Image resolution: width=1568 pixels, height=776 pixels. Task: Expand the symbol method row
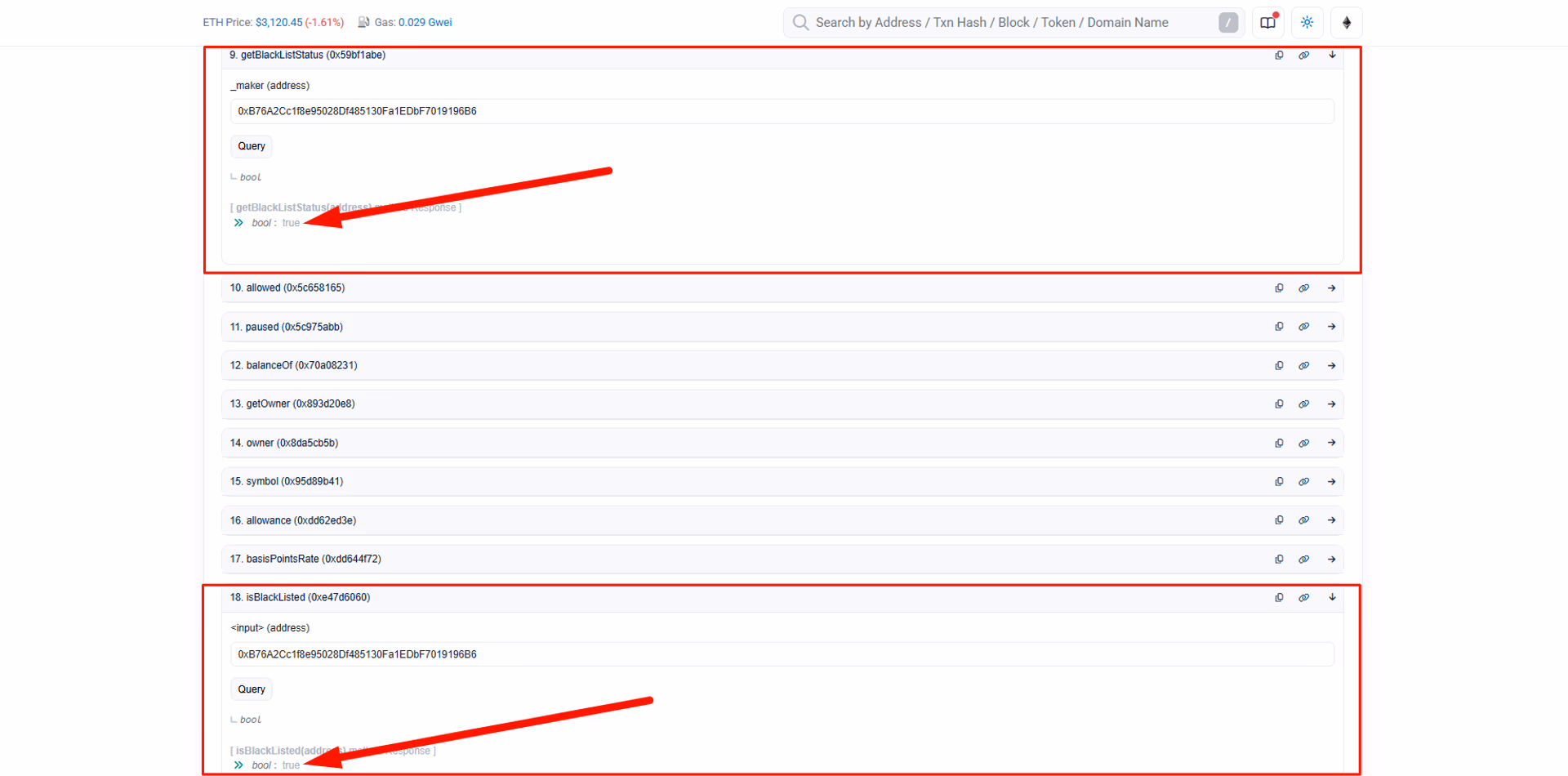[1332, 482]
